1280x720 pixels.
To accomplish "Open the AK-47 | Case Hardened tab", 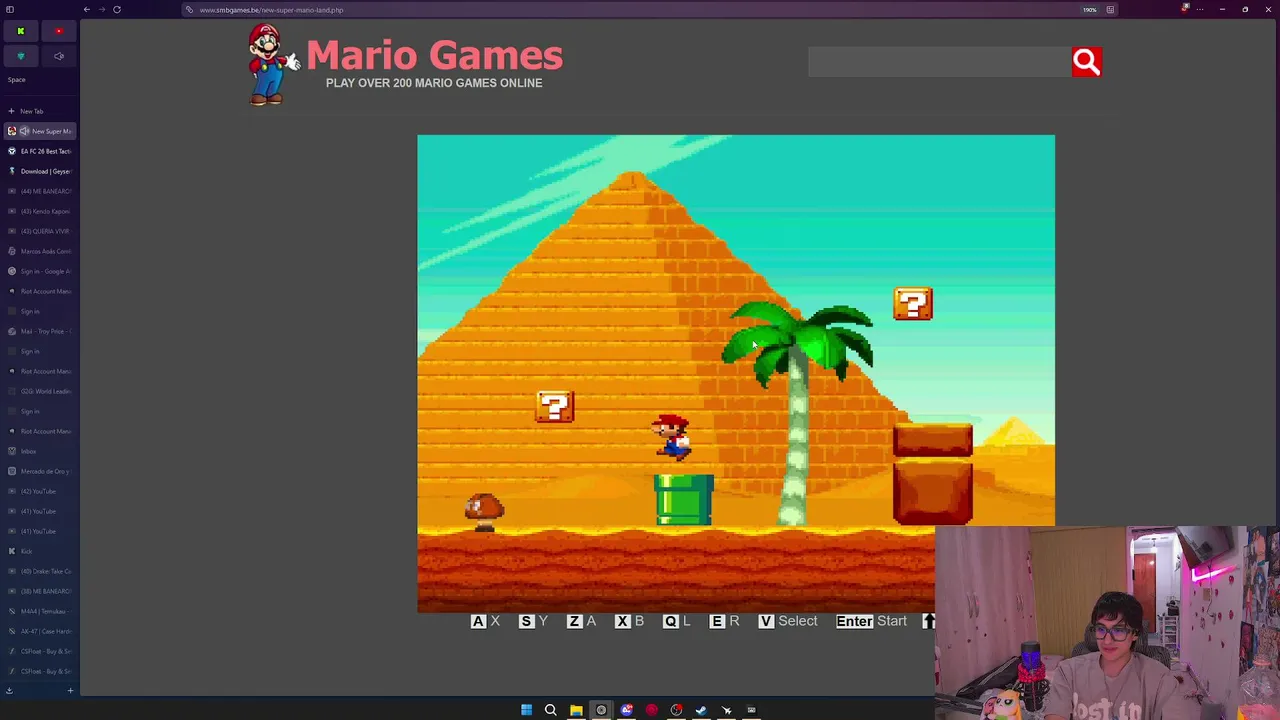I will [x=40, y=631].
